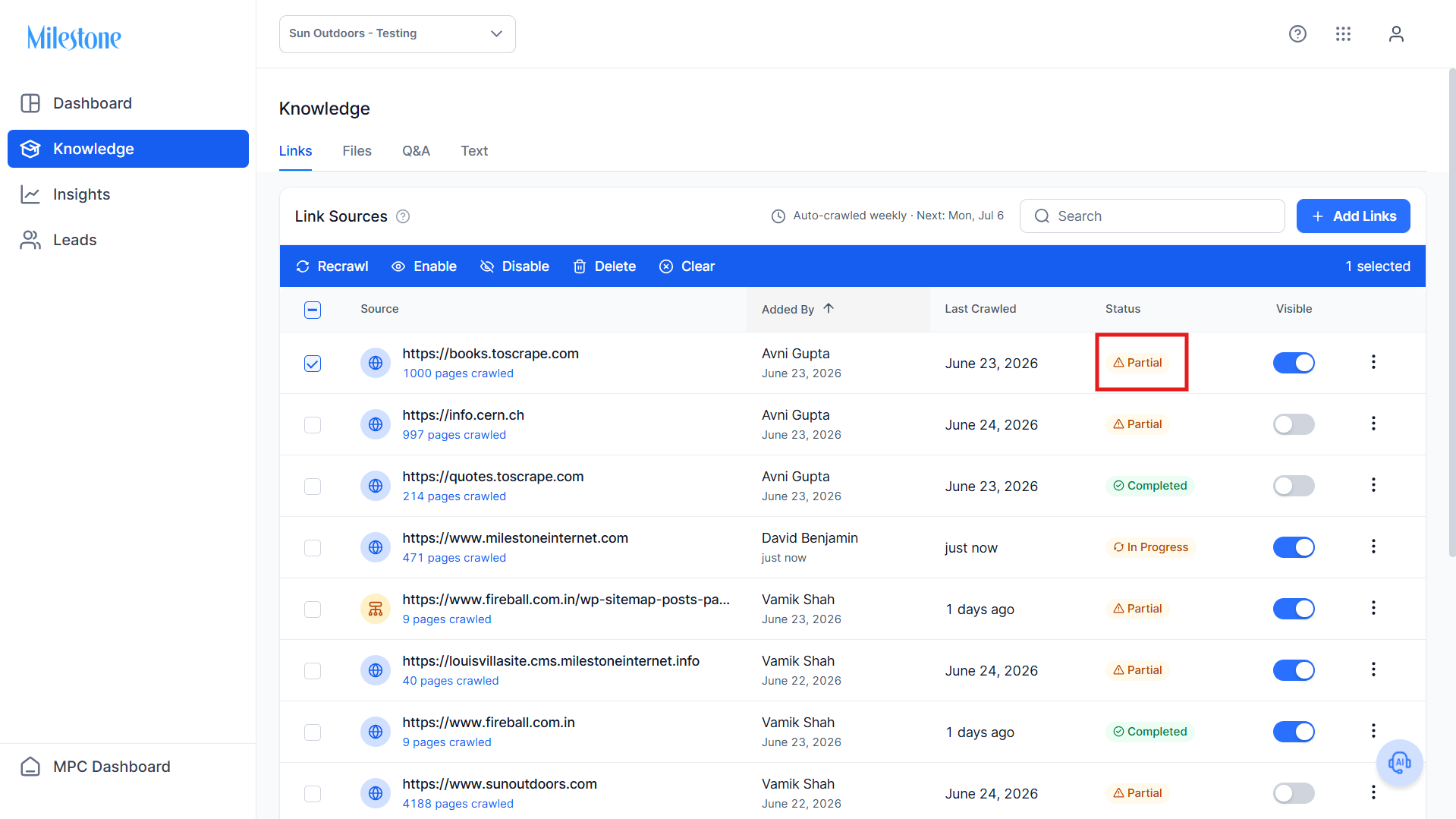Click the auto-crawl schedule clock icon
This screenshot has height=819, width=1456.
[x=778, y=216]
